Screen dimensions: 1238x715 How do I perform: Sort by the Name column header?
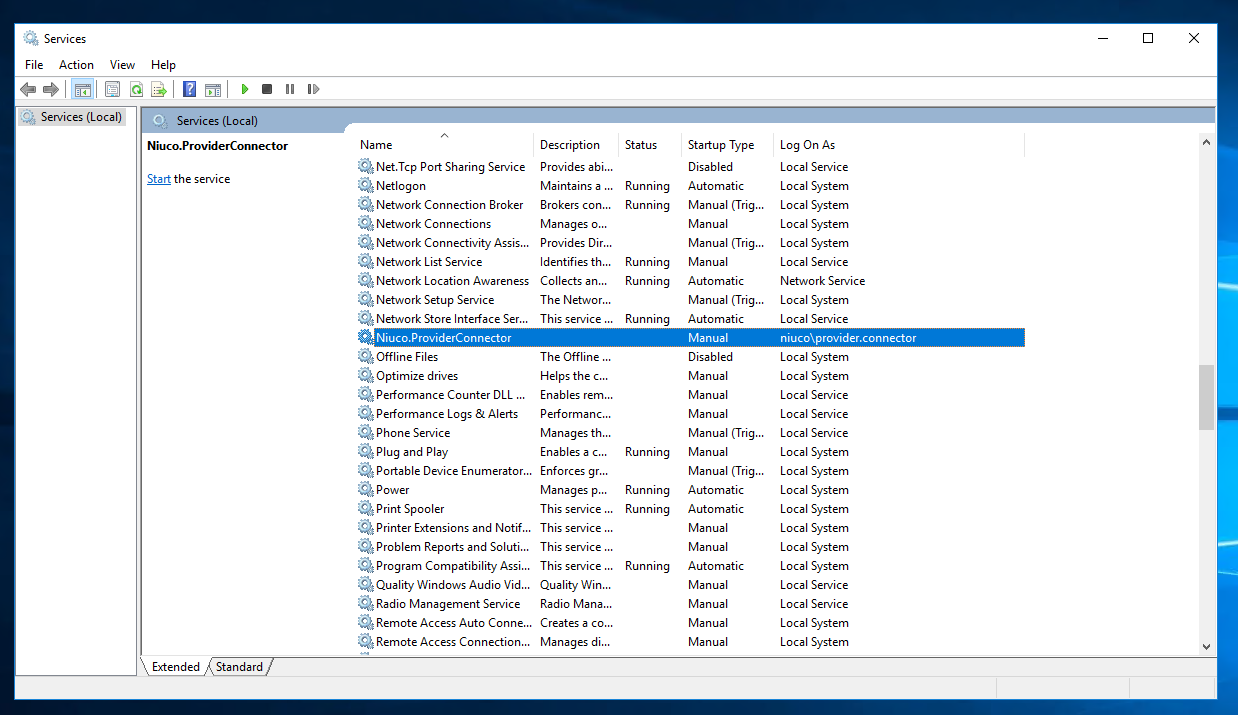(444, 145)
